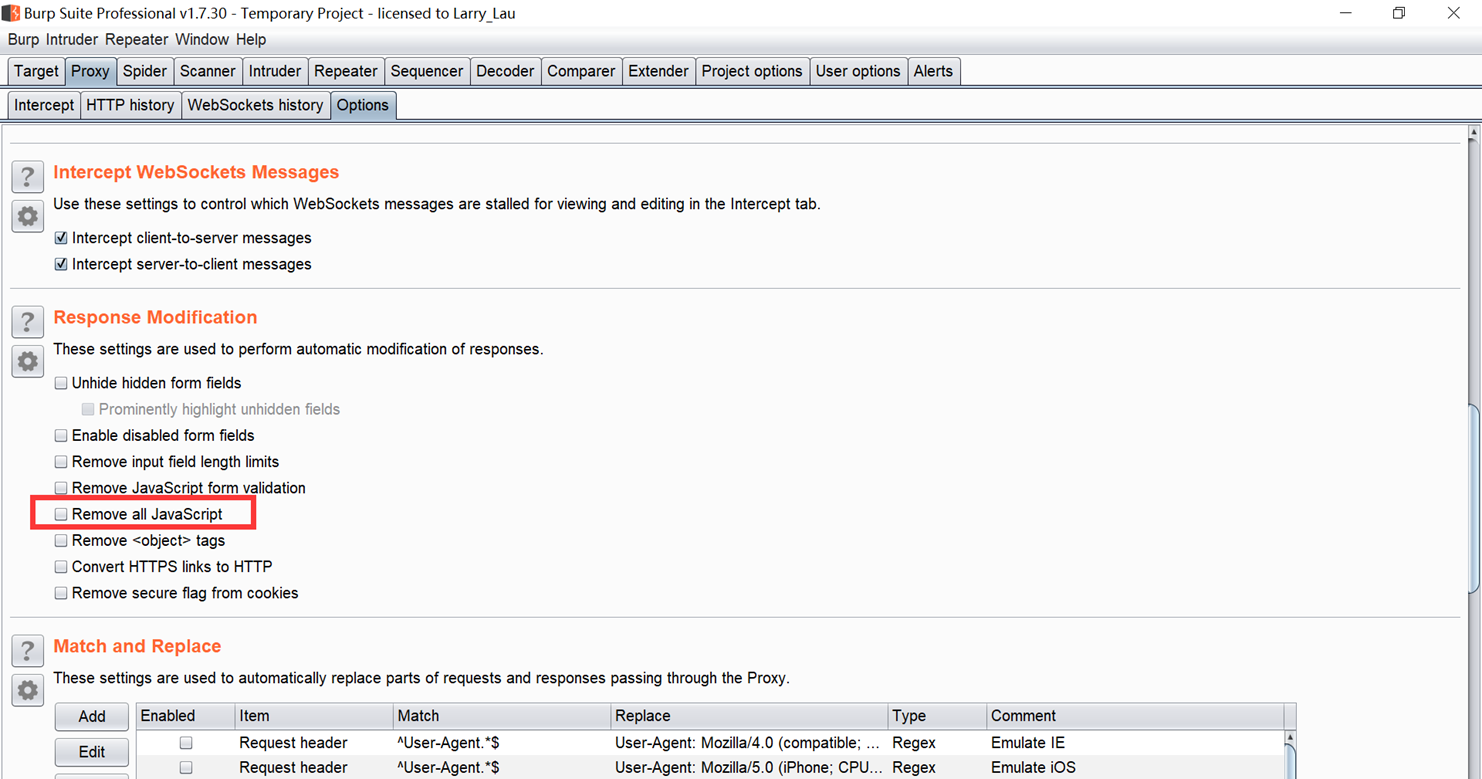Go to the Project options tab
This screenshot has height=779, width=1482.
click(752, 71)
